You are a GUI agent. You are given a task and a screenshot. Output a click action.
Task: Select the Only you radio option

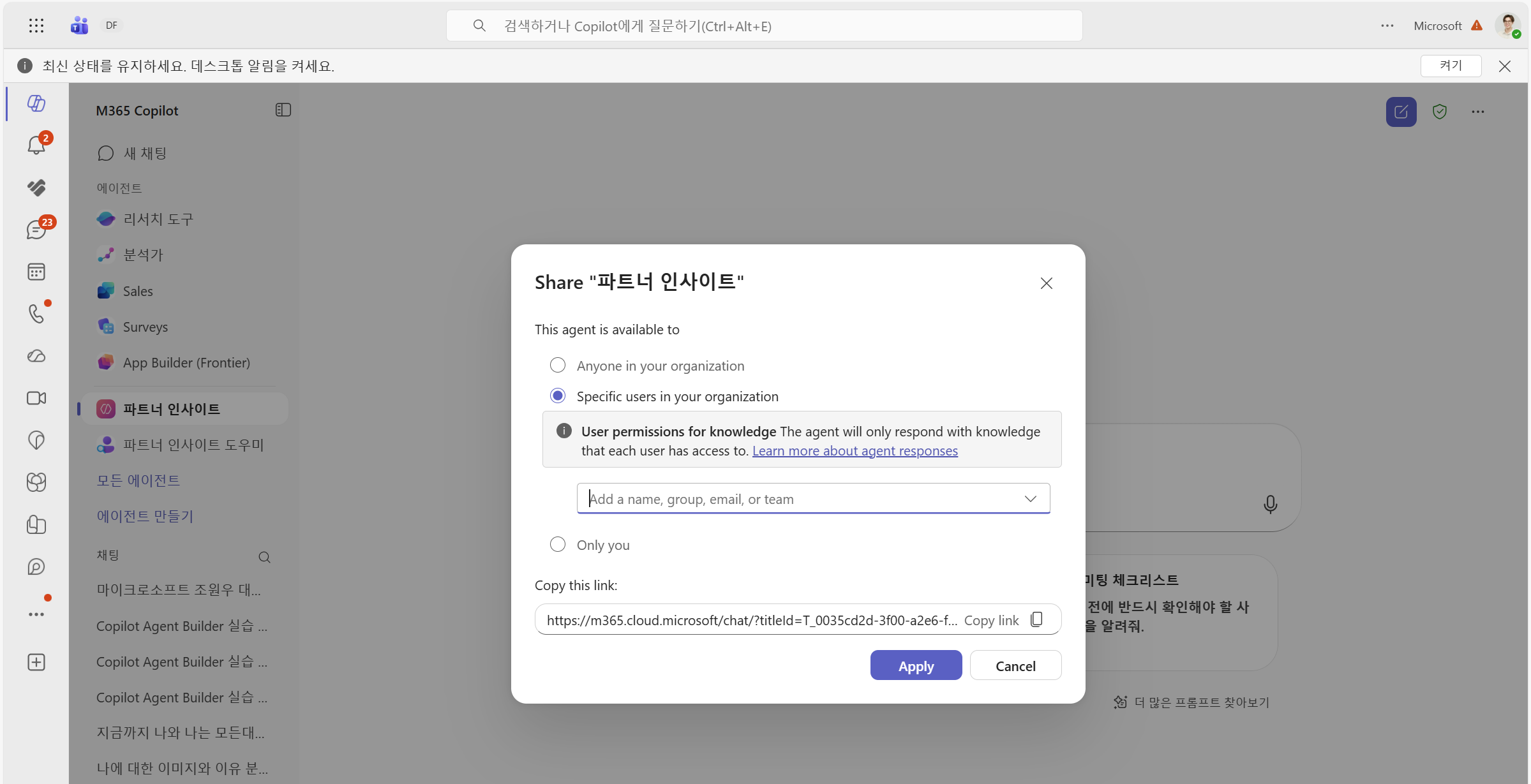pyautogui.click(x=558, y=544)
